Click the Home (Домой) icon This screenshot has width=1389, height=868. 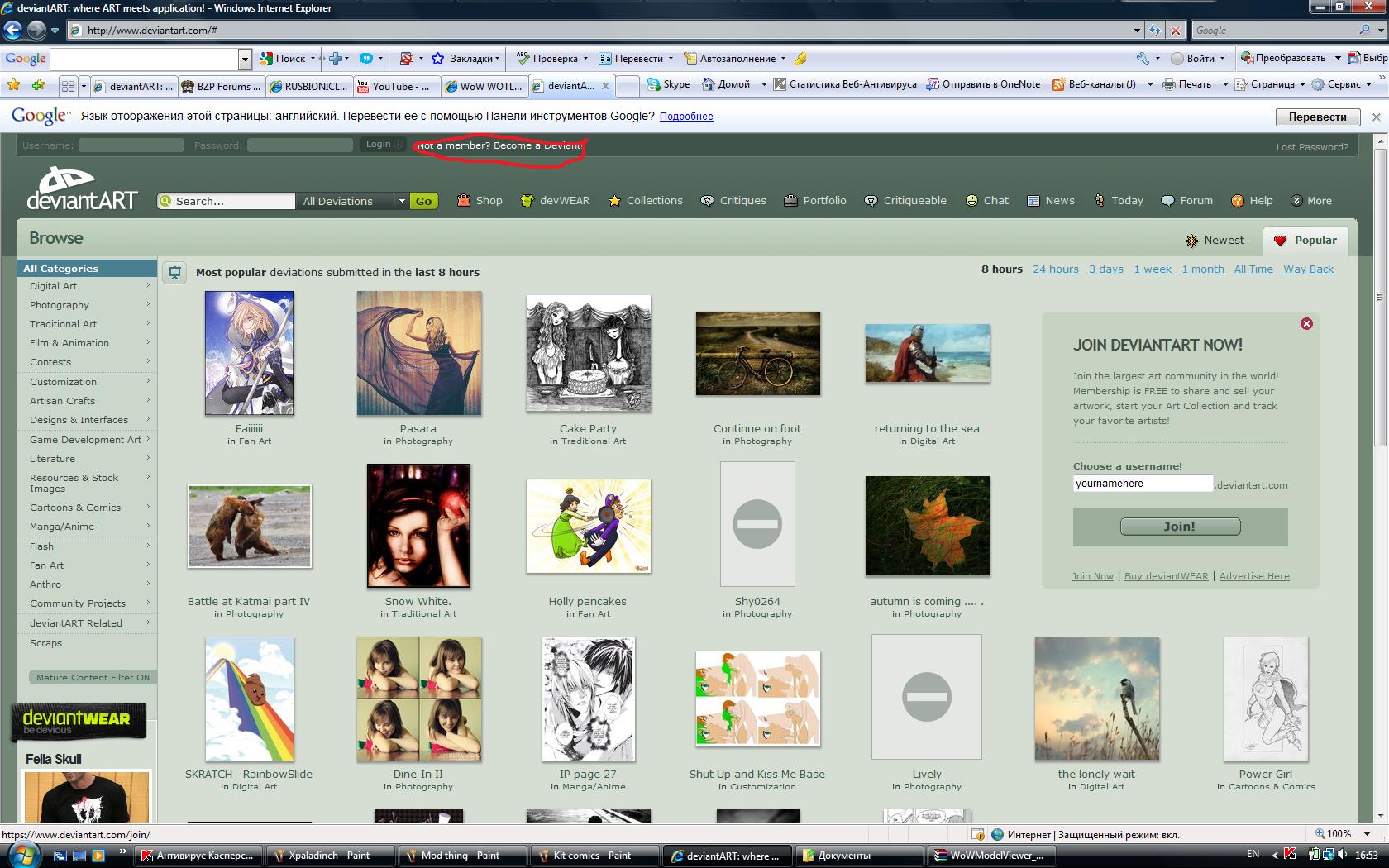(x=709, y=84)
